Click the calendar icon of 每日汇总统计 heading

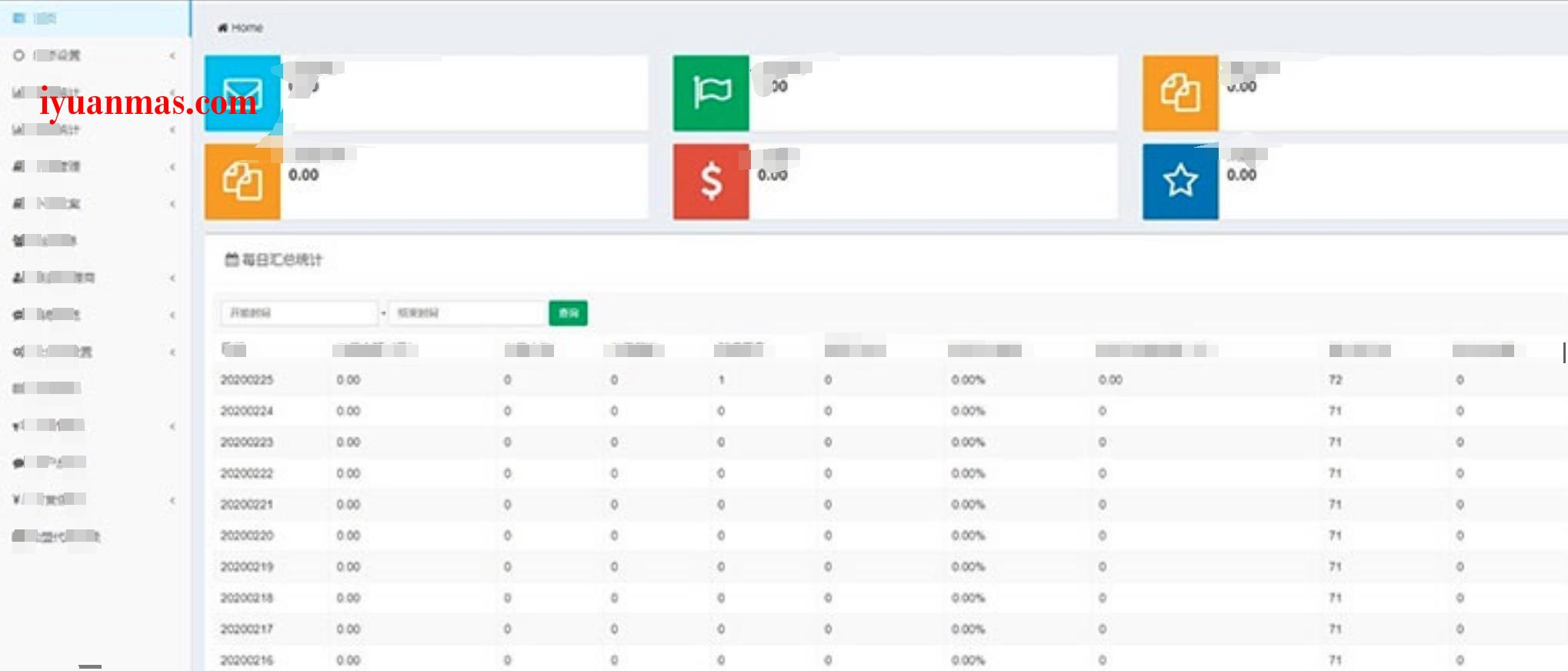tap(231, 259)
